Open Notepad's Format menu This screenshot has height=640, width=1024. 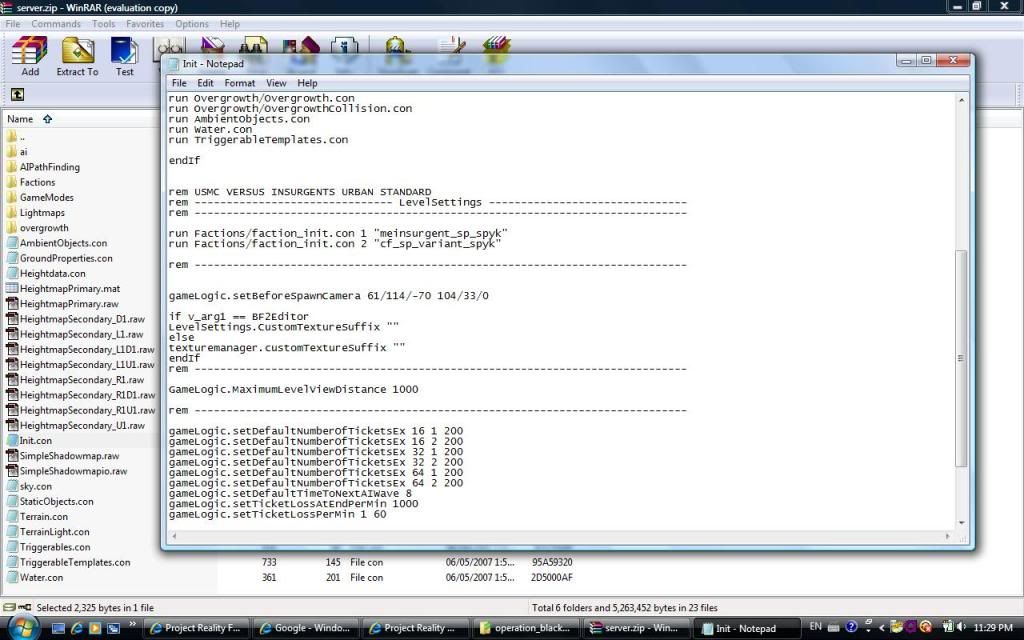pos(239,83)
